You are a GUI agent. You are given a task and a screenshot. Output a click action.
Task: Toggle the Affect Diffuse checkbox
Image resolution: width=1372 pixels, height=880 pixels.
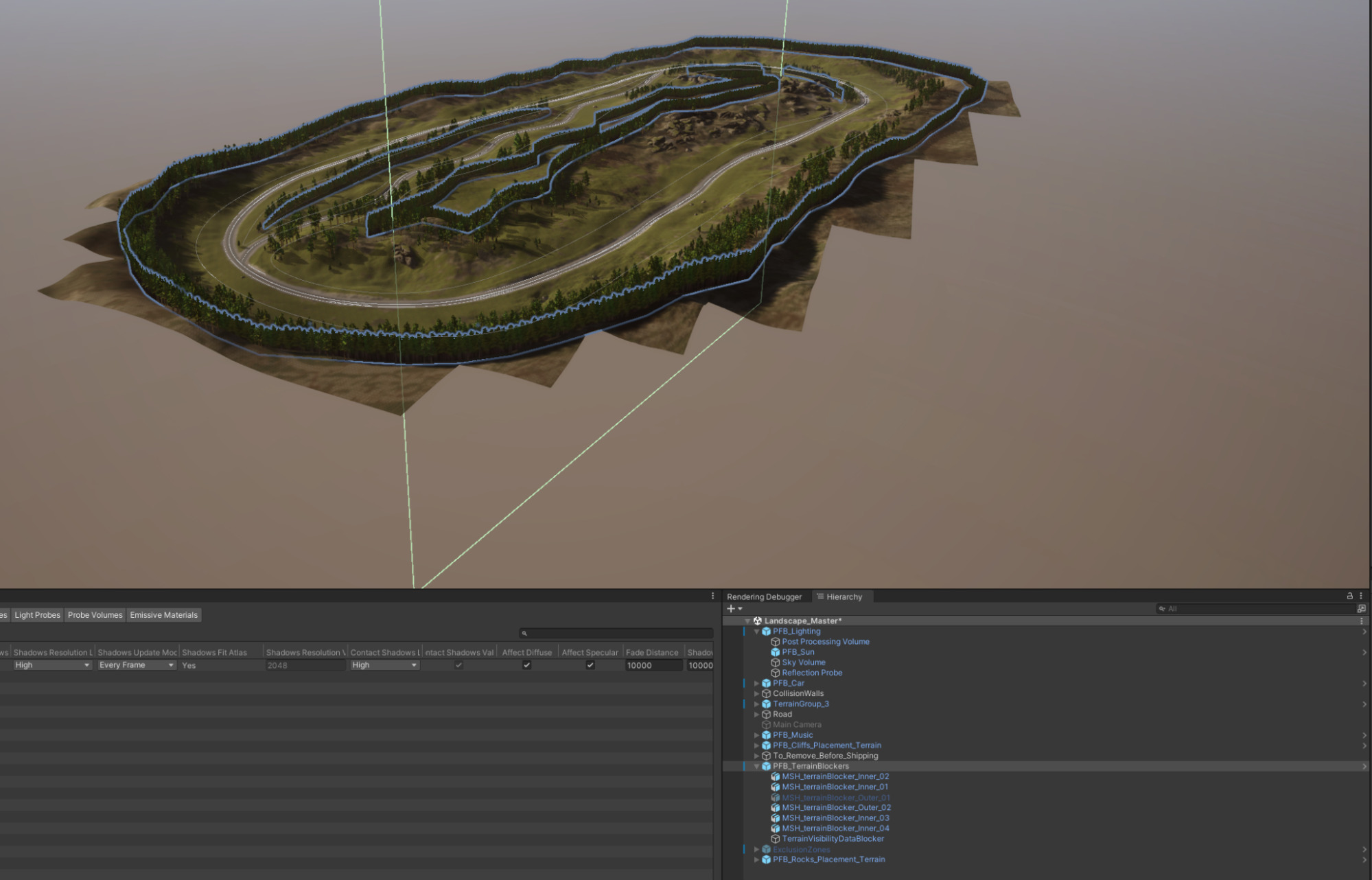(526, 665)
